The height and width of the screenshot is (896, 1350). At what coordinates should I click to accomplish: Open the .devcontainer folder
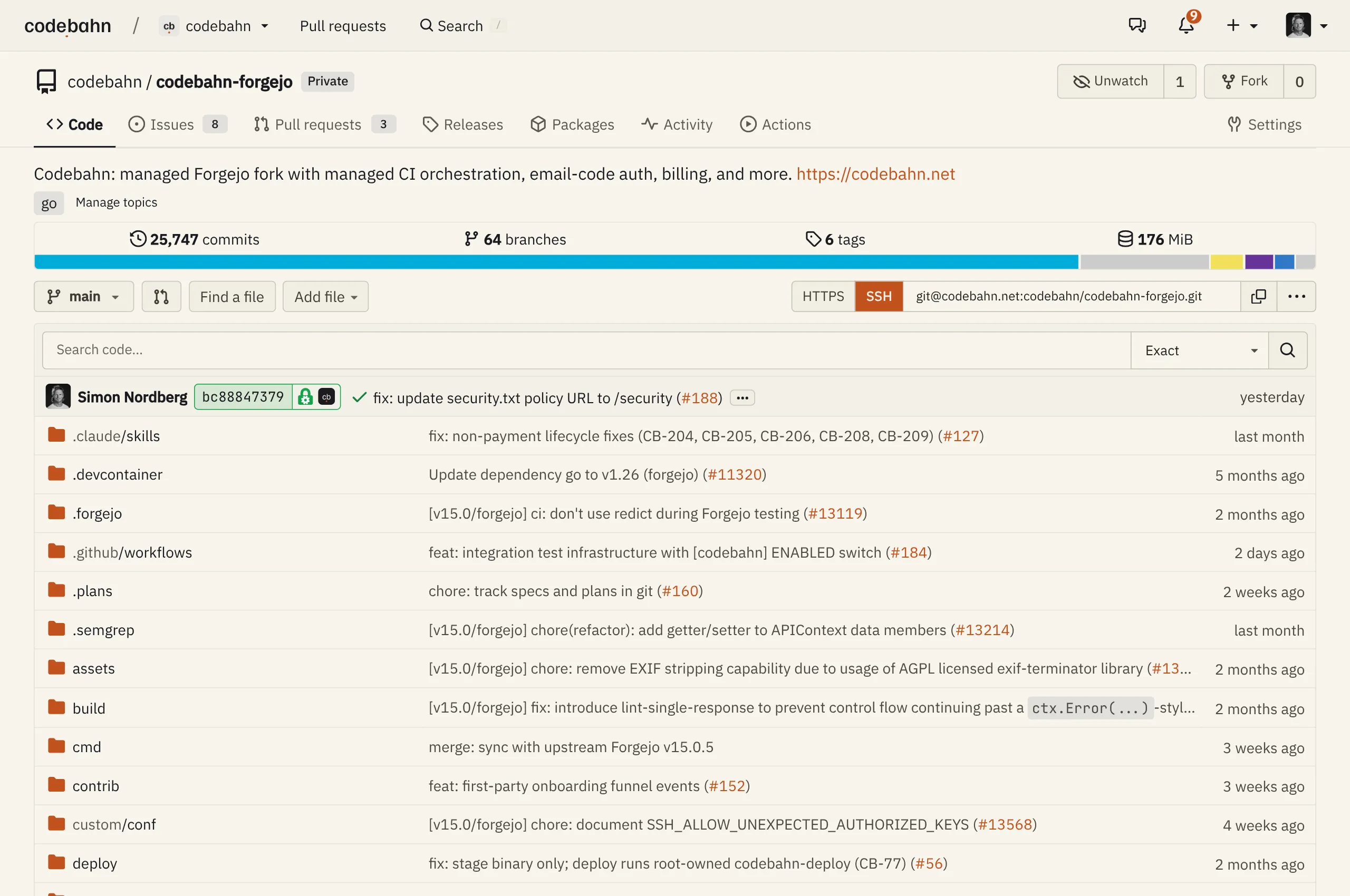click(117, 474)
